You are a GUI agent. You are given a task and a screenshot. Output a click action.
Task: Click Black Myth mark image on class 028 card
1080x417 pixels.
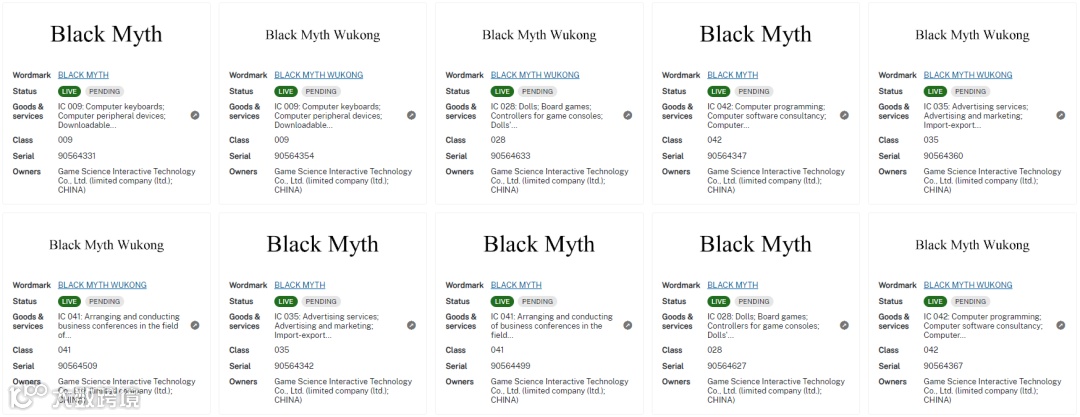point(756,245)
